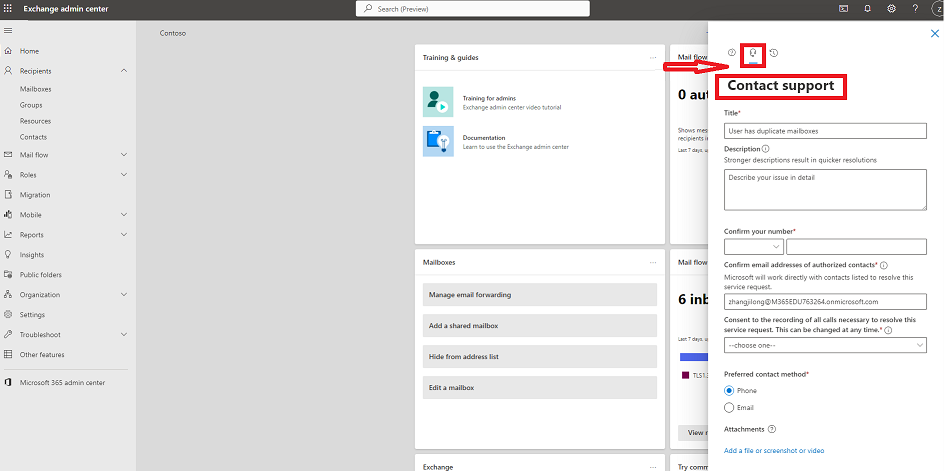
Task: Close the Contact support panel
Action: 935,34
